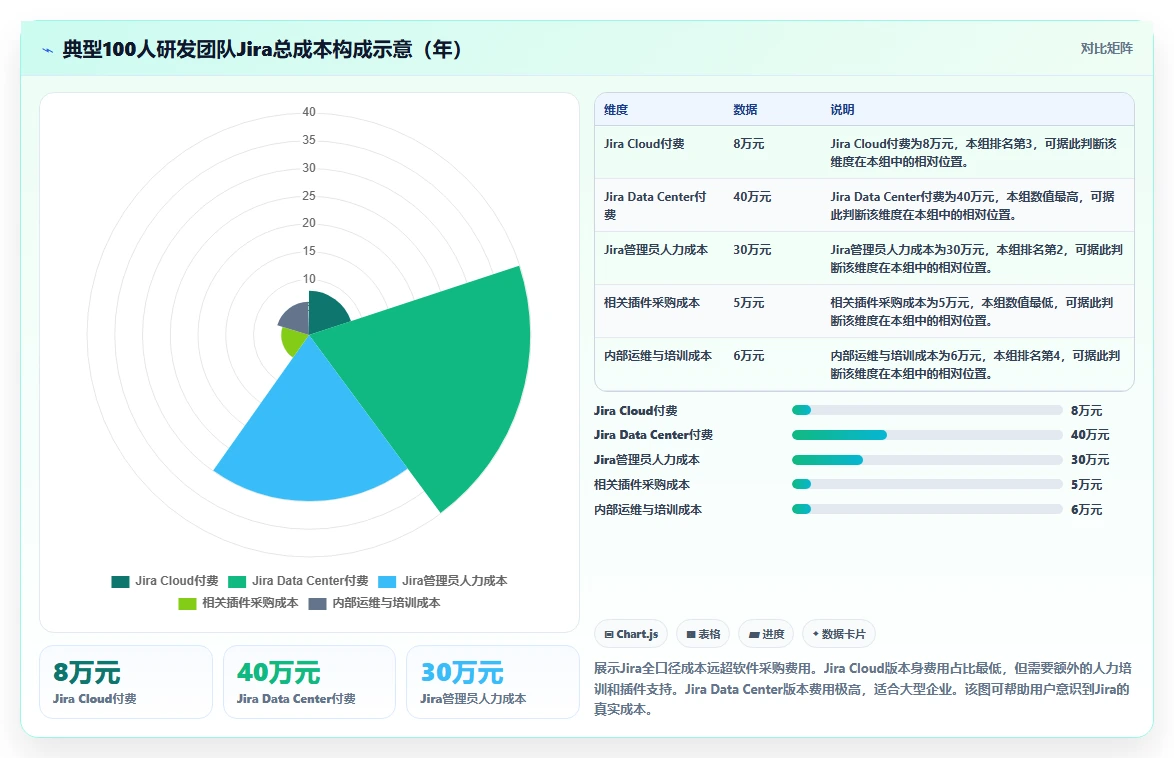Select the 进度 tag button
The image size is (1174, 758).
pyautogui.click(x=766, y=634)
